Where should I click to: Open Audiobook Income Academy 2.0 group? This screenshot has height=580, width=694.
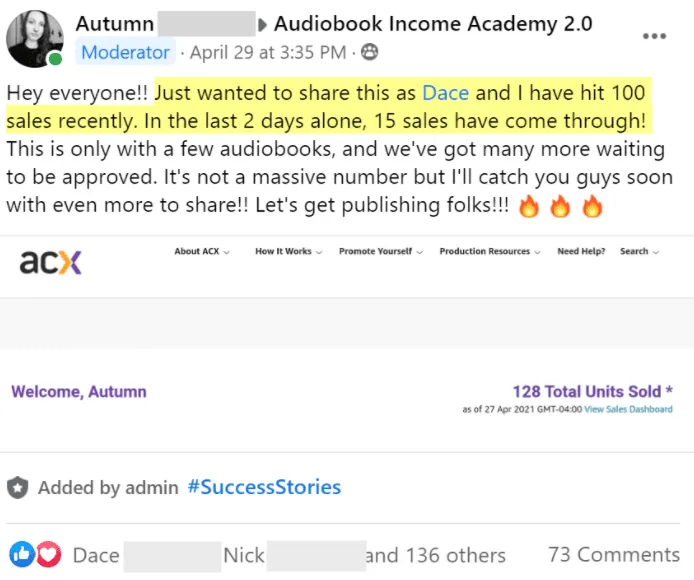point(433,24)
